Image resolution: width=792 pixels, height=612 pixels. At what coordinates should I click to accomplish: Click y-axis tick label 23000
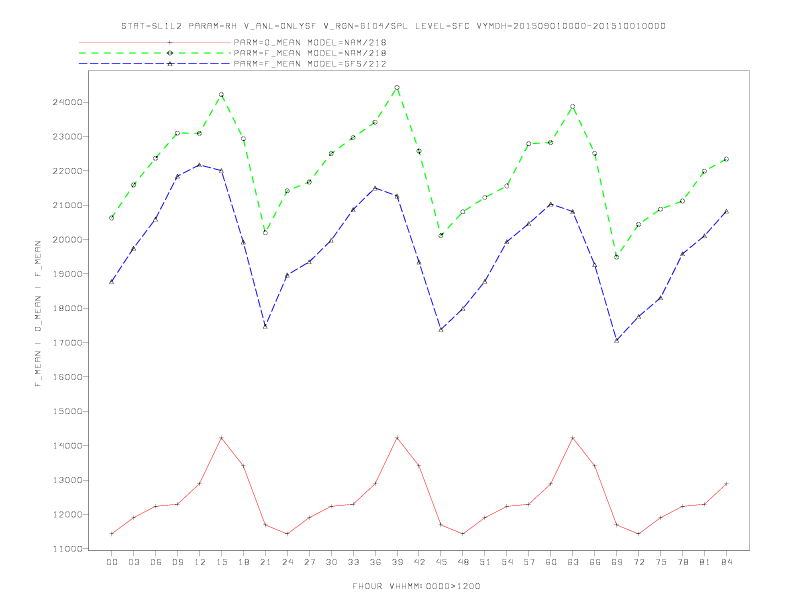click(x=67, y=137)
